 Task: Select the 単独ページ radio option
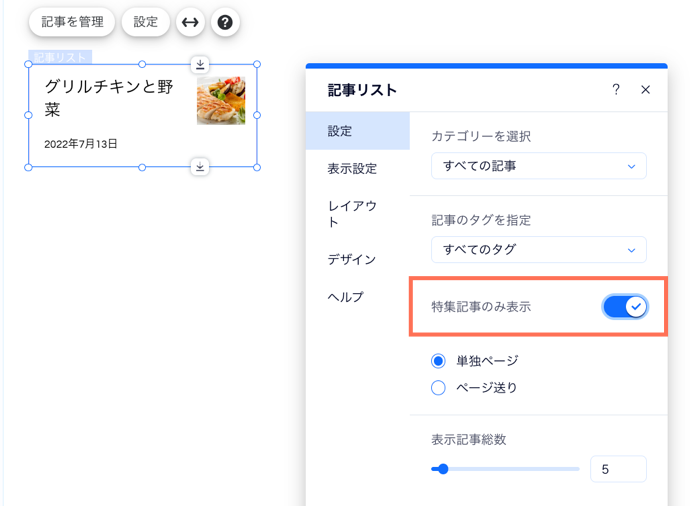point(438,361)
